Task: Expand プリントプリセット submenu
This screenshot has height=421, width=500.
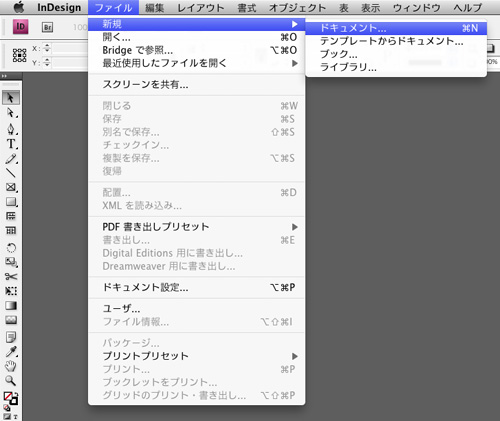Action: (294, 356)
